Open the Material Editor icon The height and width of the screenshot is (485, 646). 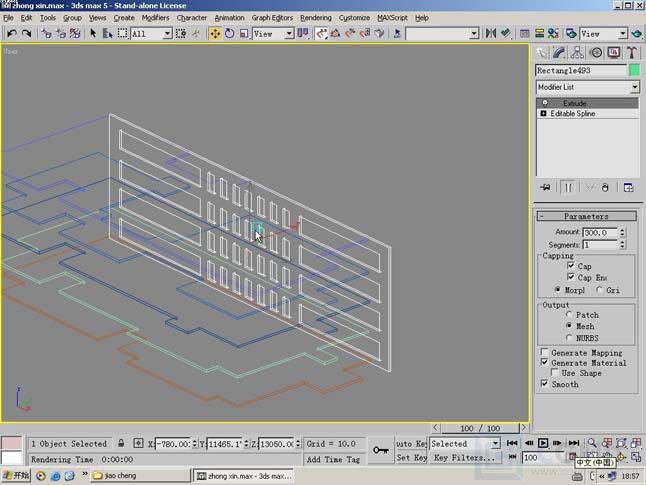[553, 33]
